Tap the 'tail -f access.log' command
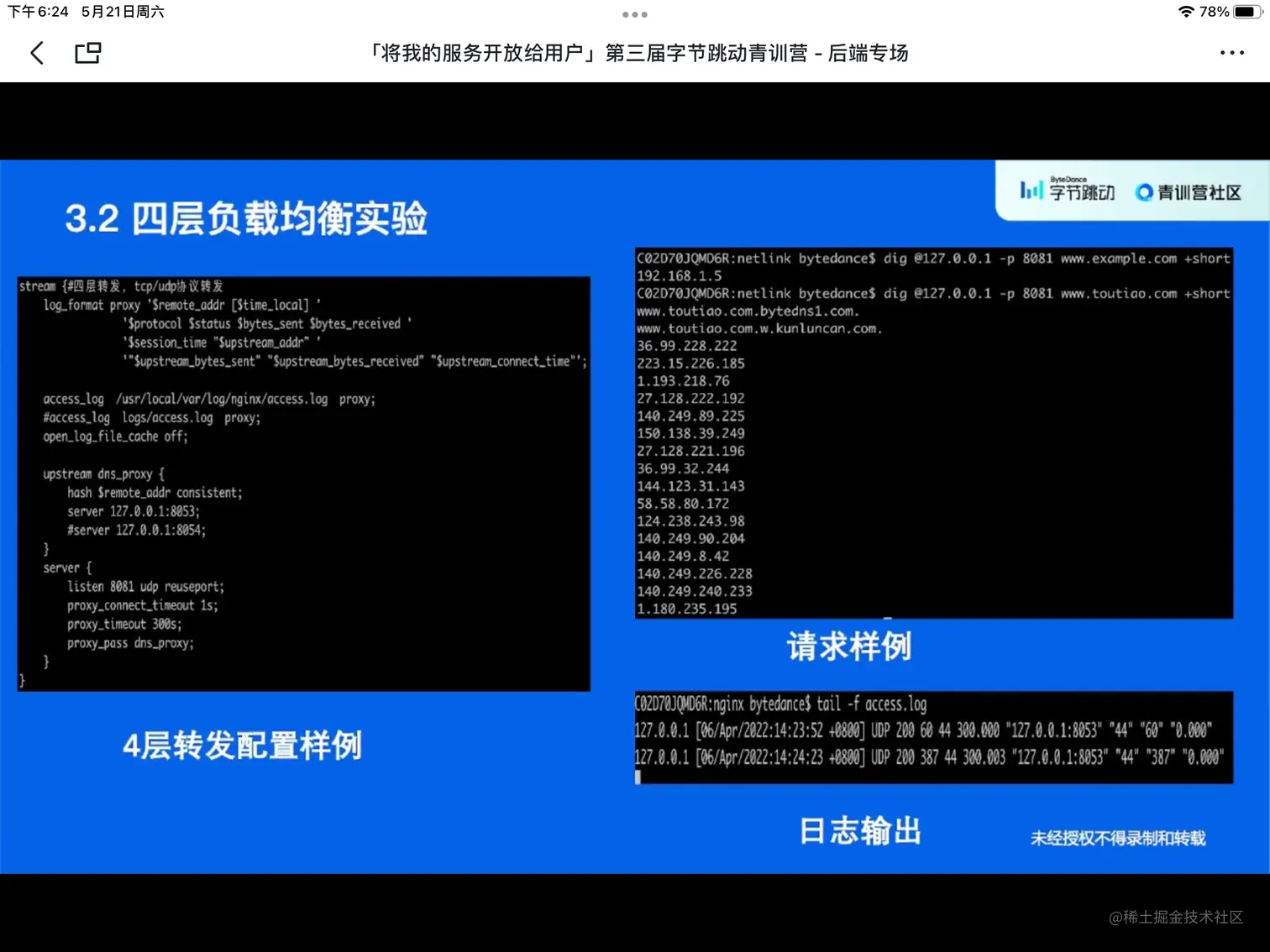 871,704
